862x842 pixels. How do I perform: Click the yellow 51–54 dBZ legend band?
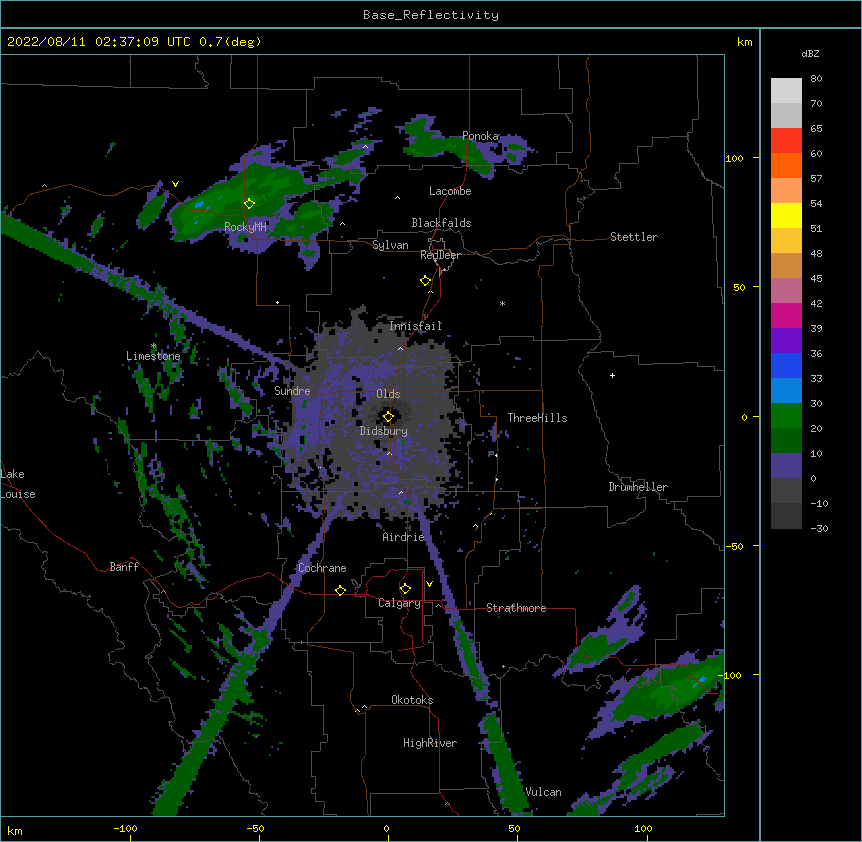[x=786, y=216]
